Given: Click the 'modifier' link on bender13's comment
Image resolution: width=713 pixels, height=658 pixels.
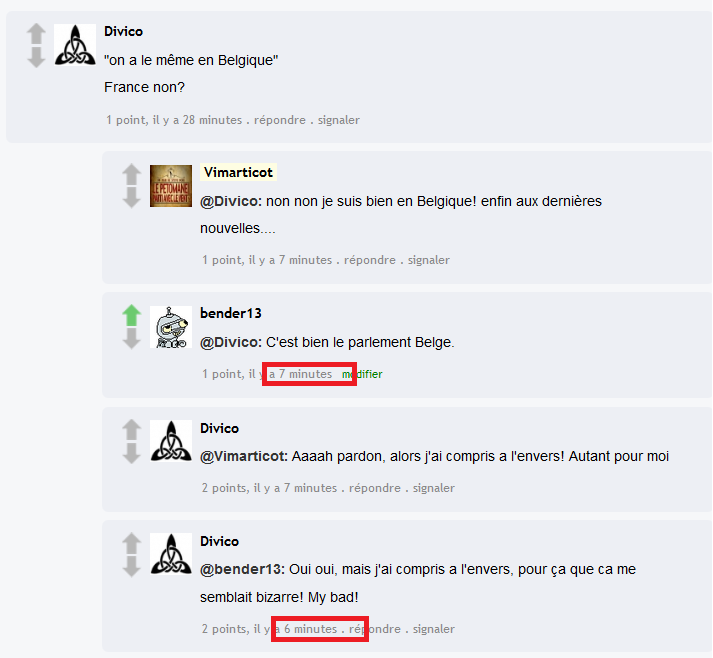Looking at the screenshot, I should click(x=362, y=374).
